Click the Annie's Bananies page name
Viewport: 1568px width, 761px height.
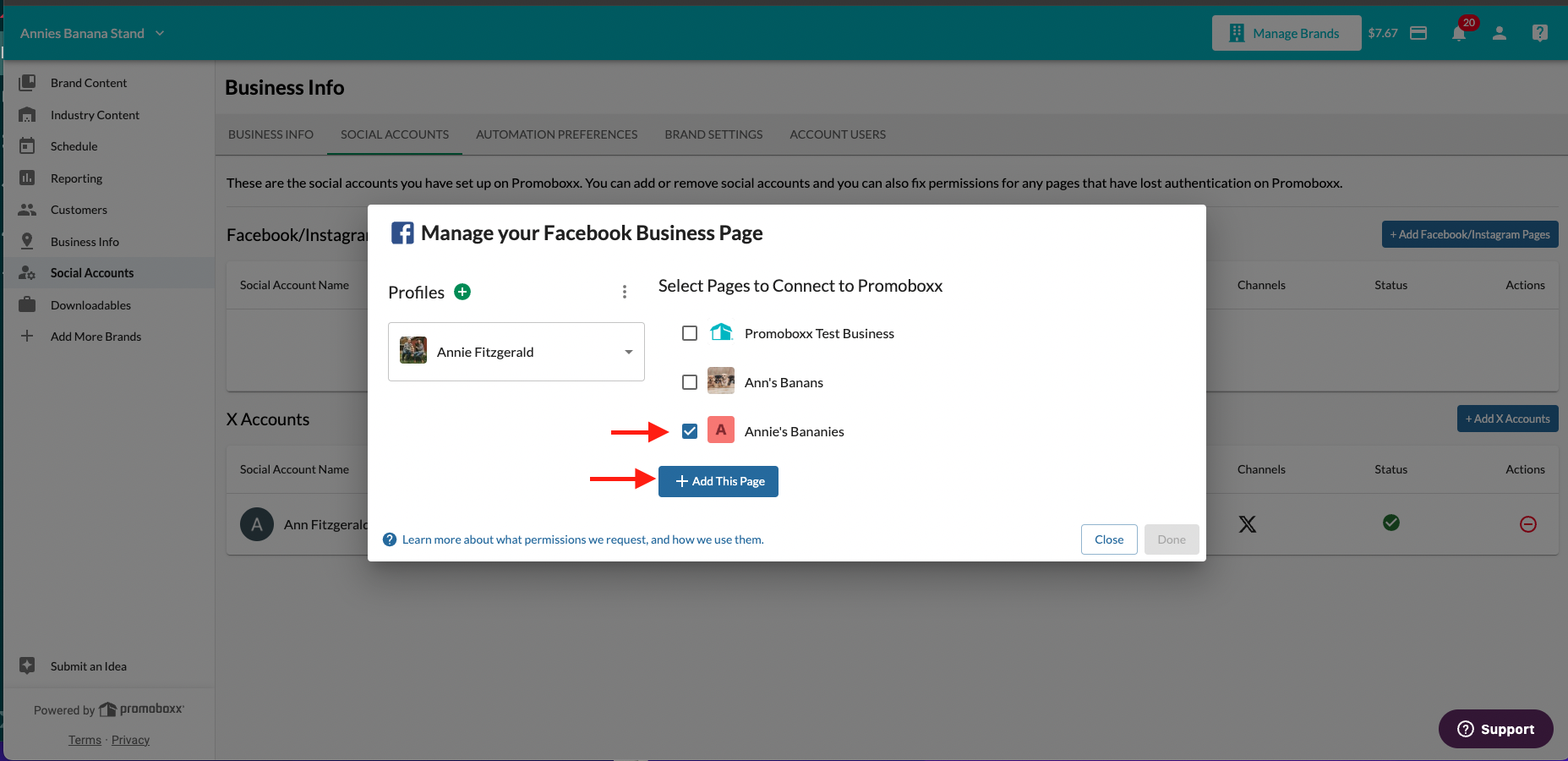795,431
